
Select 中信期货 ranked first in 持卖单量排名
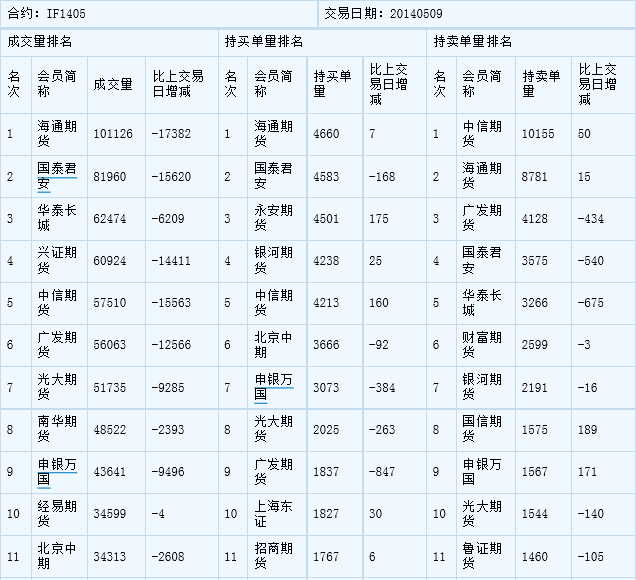point(481,134)
